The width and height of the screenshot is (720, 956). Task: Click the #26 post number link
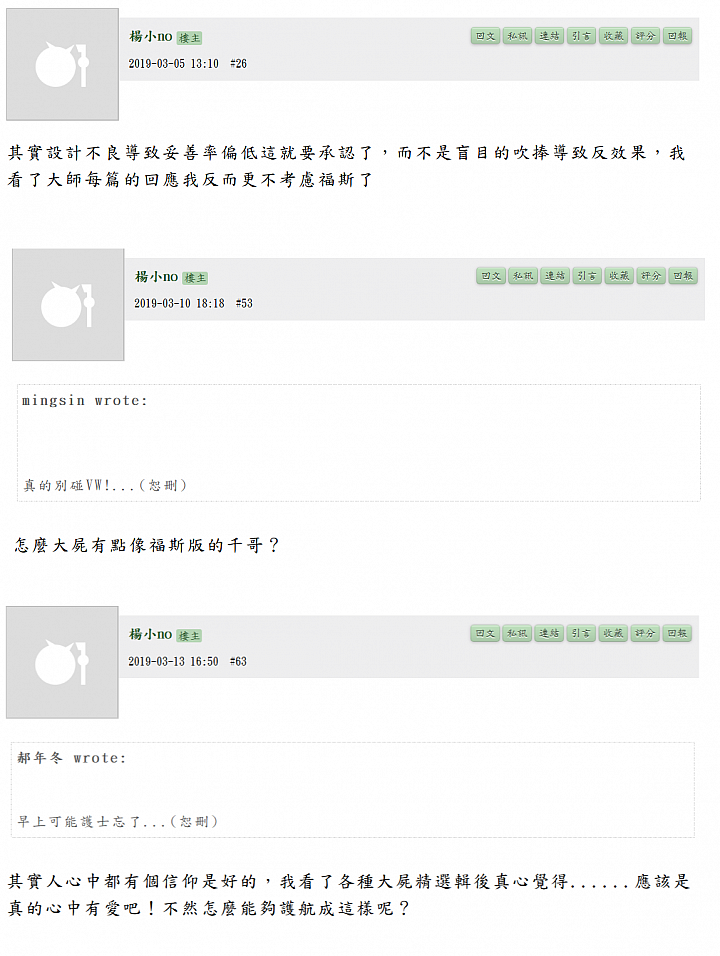(x=238, y=63)
